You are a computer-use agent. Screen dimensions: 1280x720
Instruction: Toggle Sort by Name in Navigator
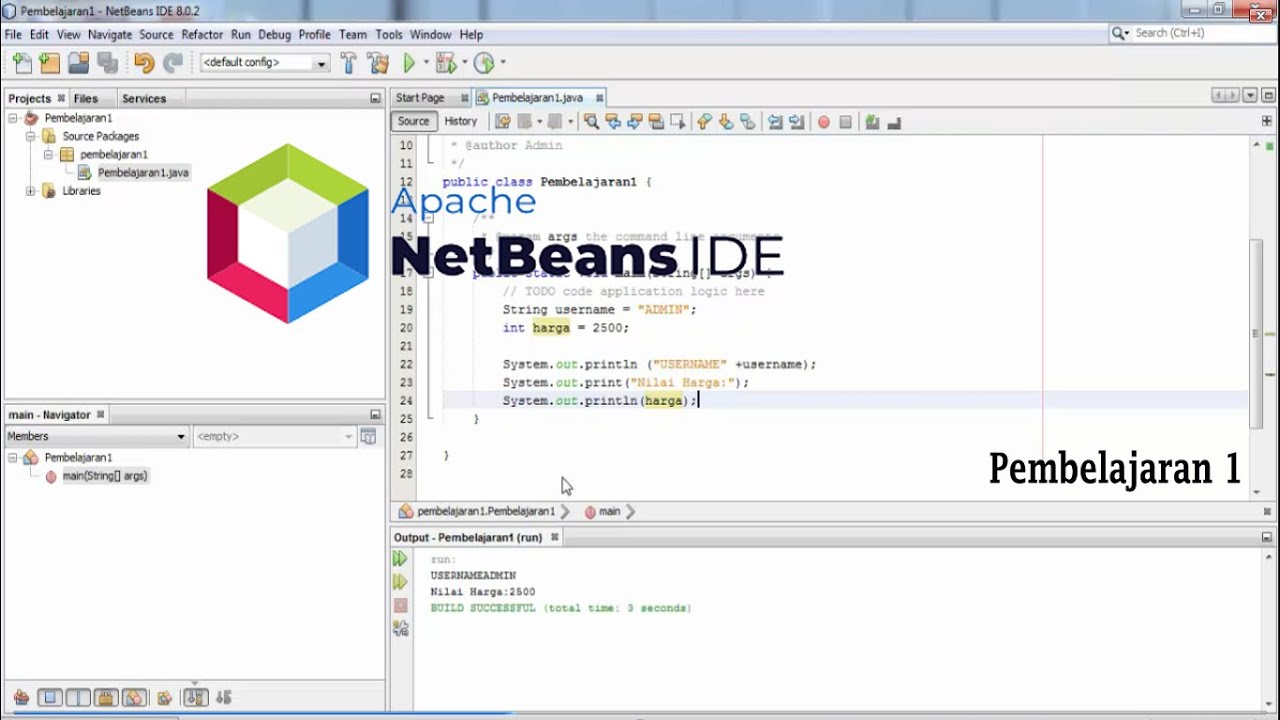(x=196, y=698)
